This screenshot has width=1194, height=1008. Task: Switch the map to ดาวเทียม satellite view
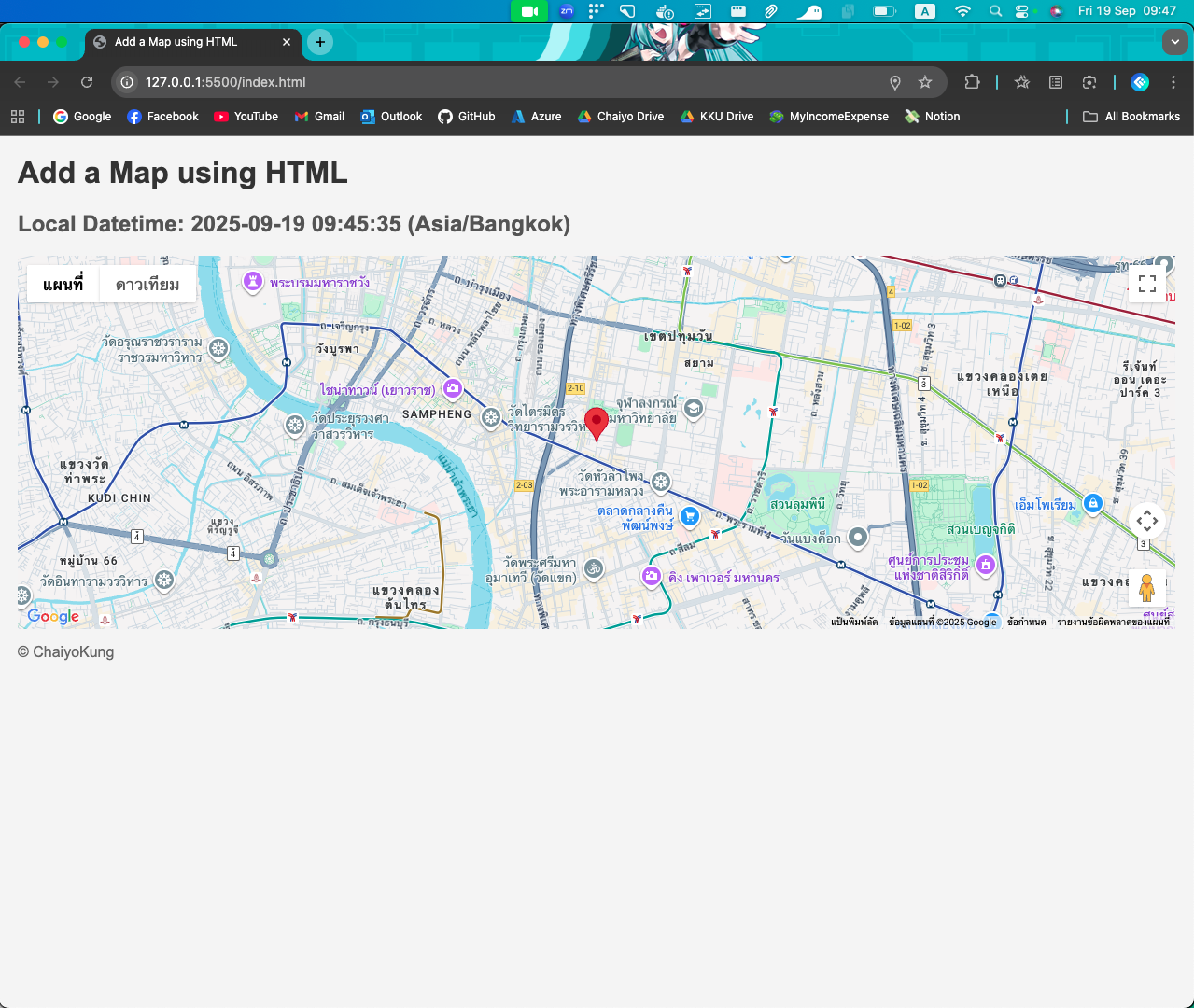point(147,283)
